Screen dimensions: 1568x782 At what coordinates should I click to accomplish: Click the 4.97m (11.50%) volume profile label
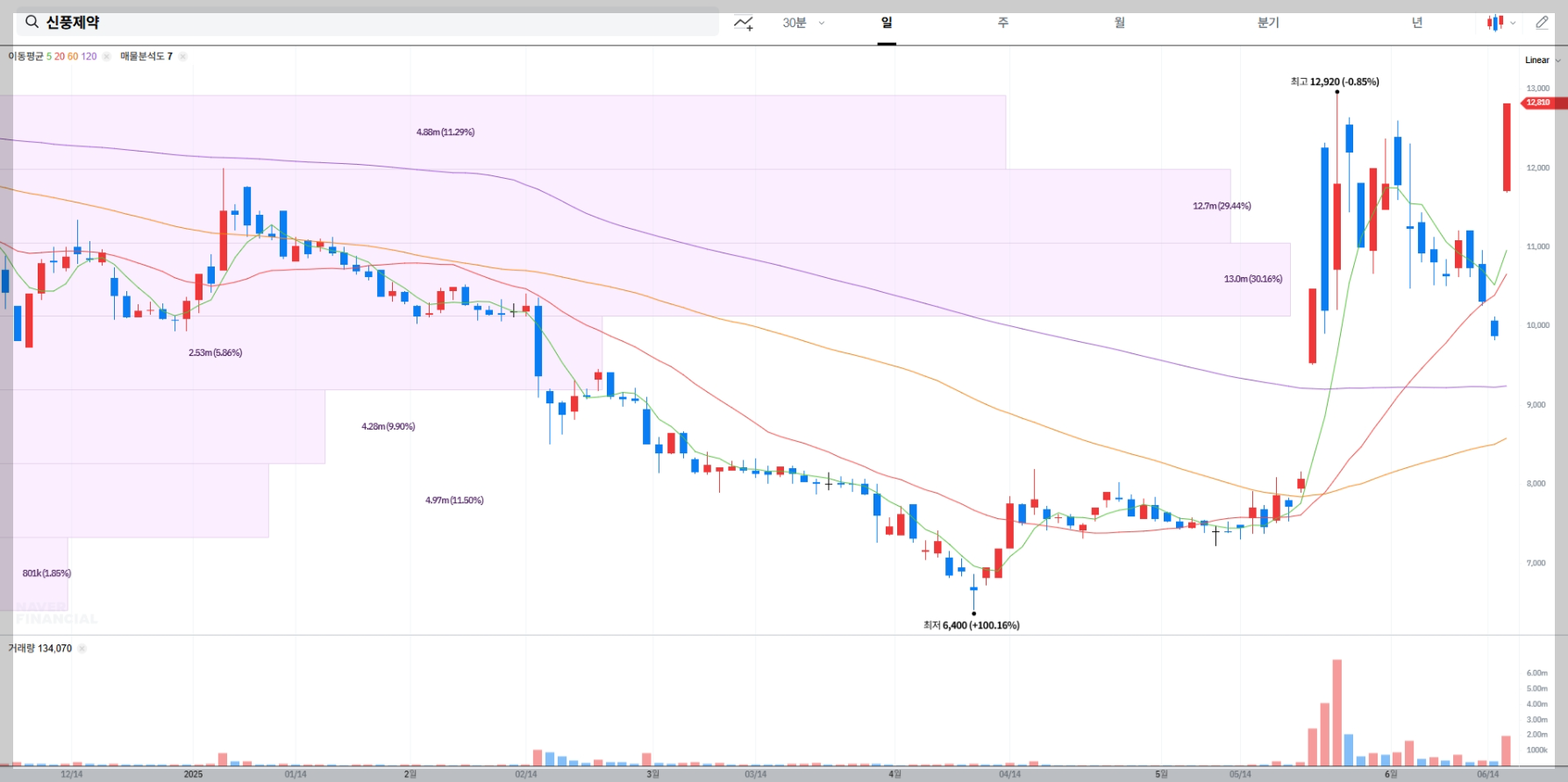coord(454,500)
